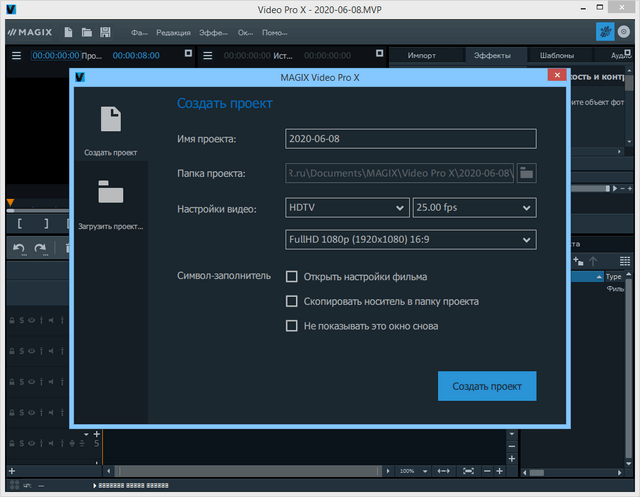This screenshot has width=640, height=497.
Task: Click the new project file icon in toolbar
Action: pos(68,32)
